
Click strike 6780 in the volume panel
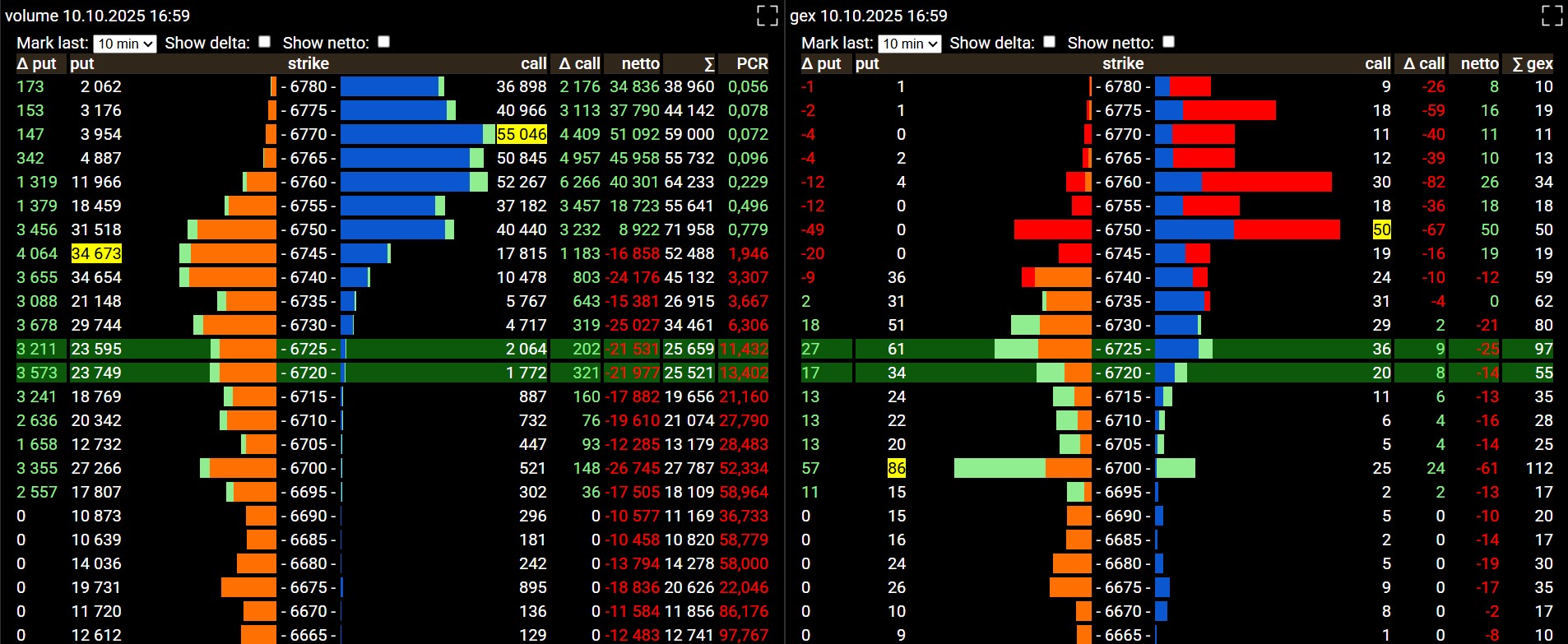click(x=308, y=86)
